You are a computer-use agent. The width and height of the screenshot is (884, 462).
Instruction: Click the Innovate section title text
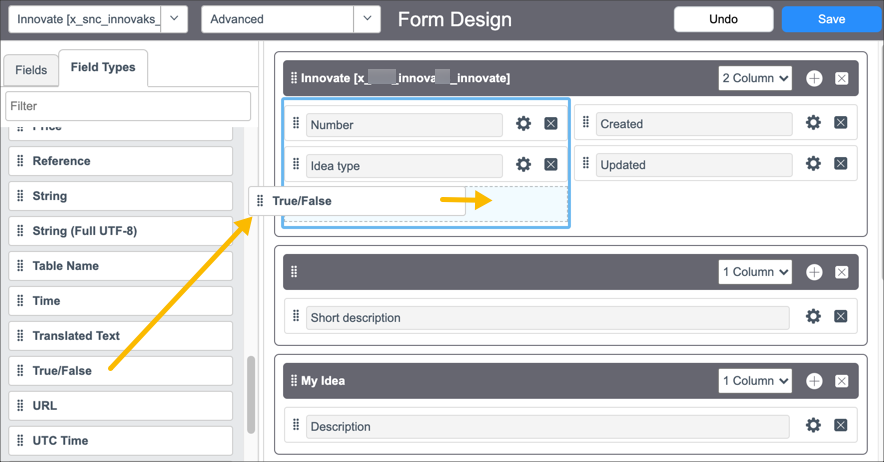(405, 78)
